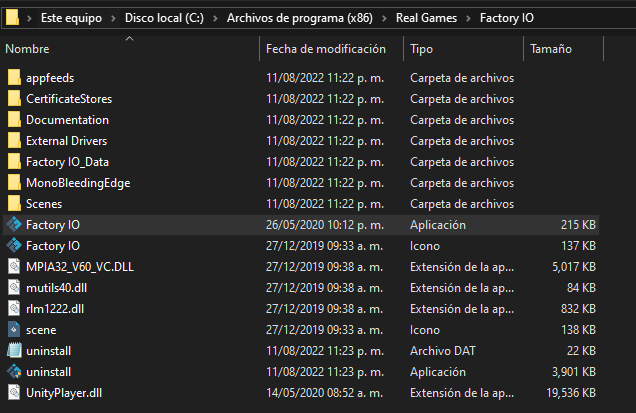The width and height of the screenshot is (636, 413).
Task: Open the chevron after Disco local (C:)
Action: pos(217,18)
